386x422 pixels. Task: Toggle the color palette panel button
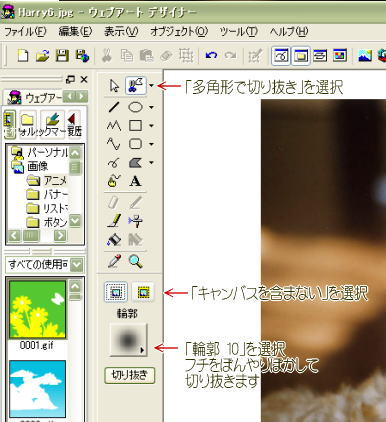[340, 56]
